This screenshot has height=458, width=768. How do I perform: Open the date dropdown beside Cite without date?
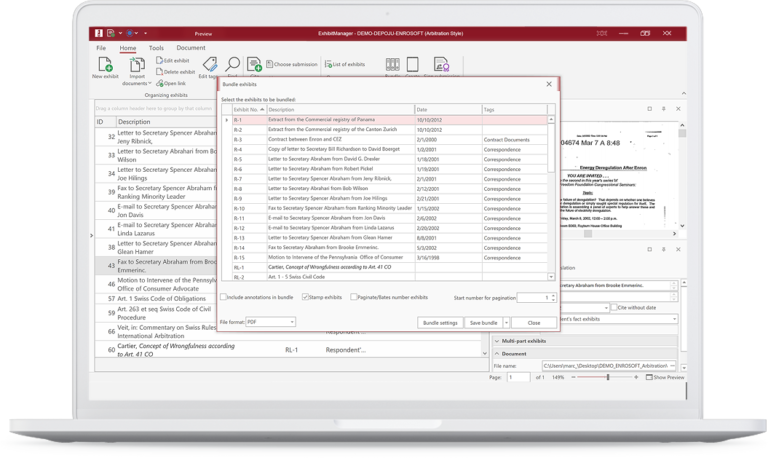[x=606, y=308]
